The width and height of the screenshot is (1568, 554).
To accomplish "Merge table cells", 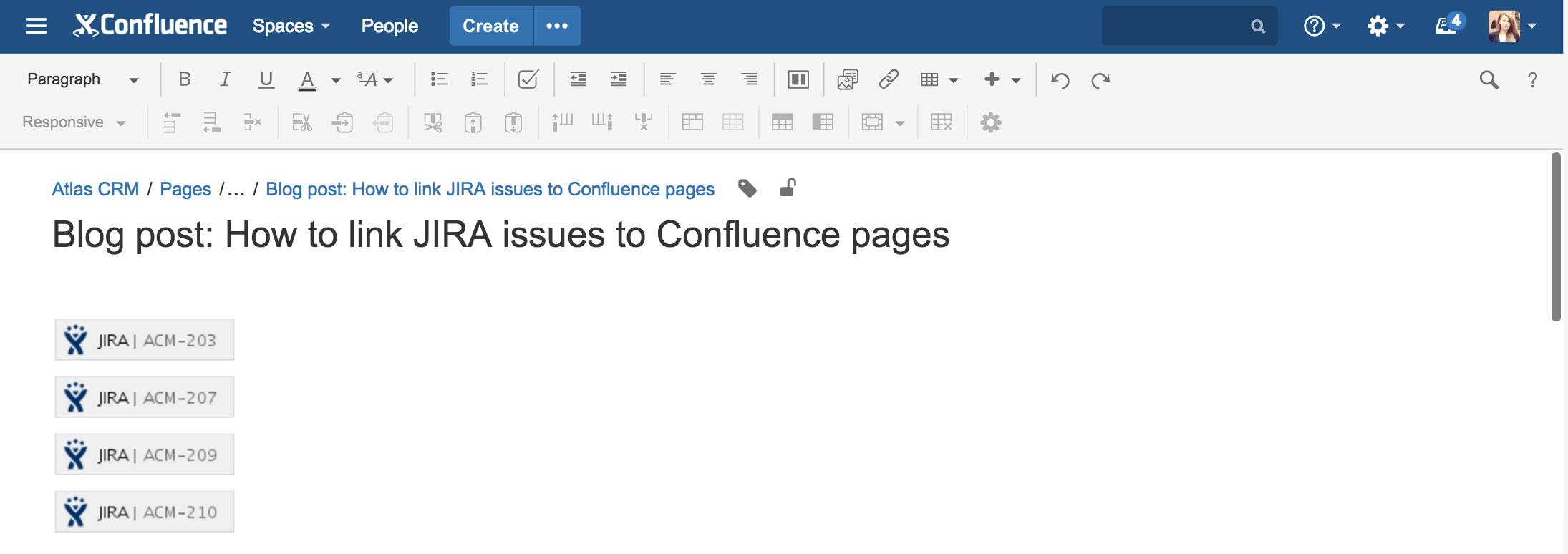I will (x=692, y=122).
